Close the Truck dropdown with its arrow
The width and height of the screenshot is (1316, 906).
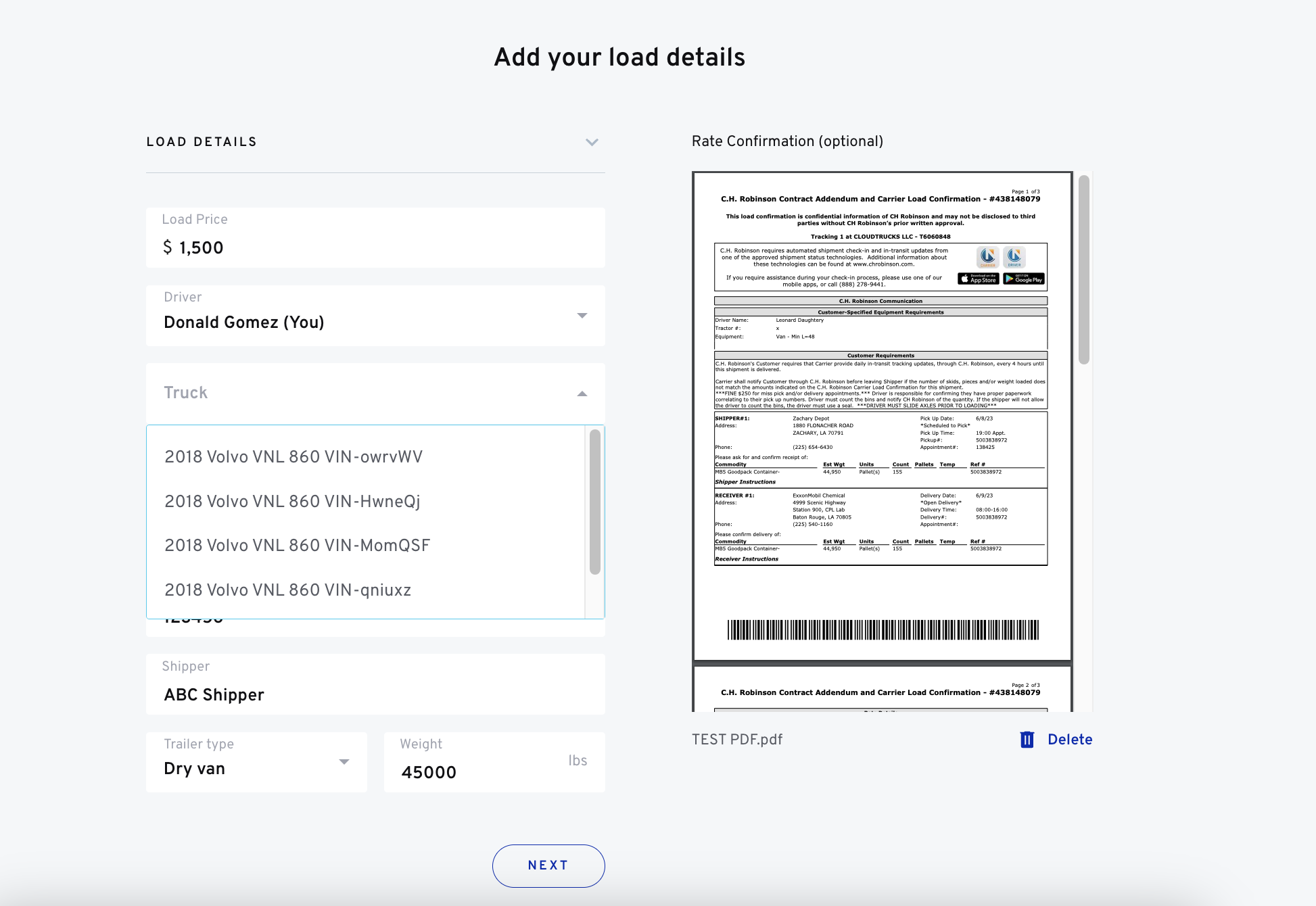pos(582,394)
